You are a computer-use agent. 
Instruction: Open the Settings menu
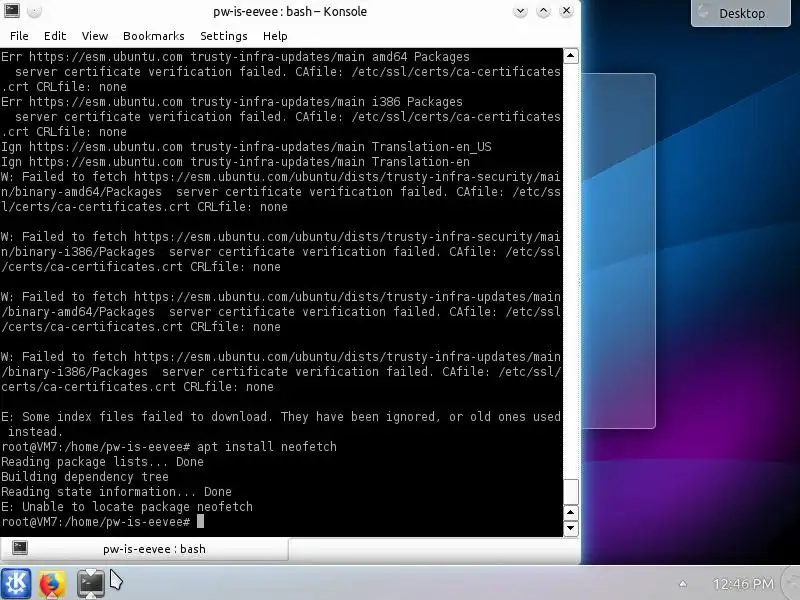point(223,36)
